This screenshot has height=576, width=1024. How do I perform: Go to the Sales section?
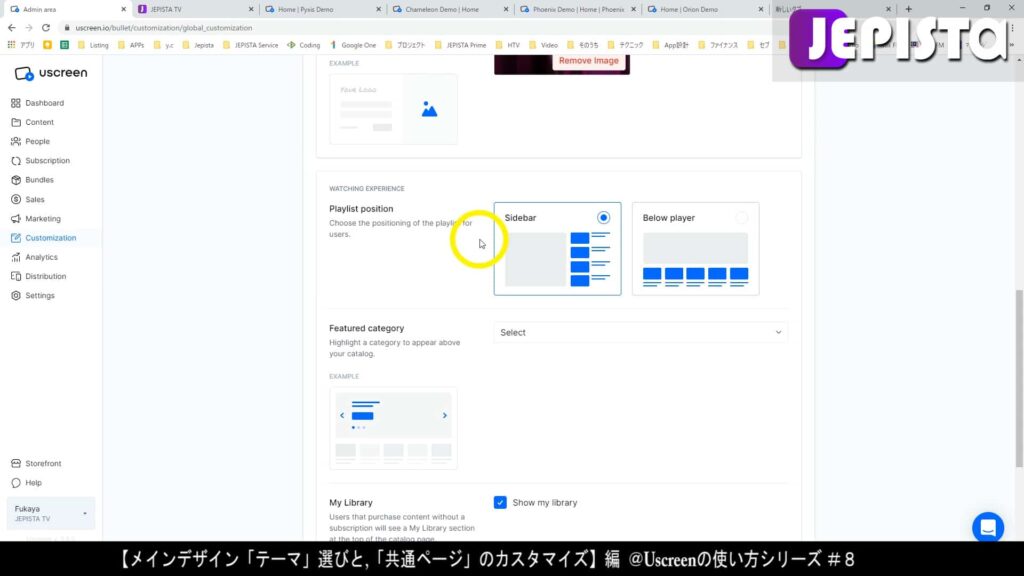click(x=27, y=199)
